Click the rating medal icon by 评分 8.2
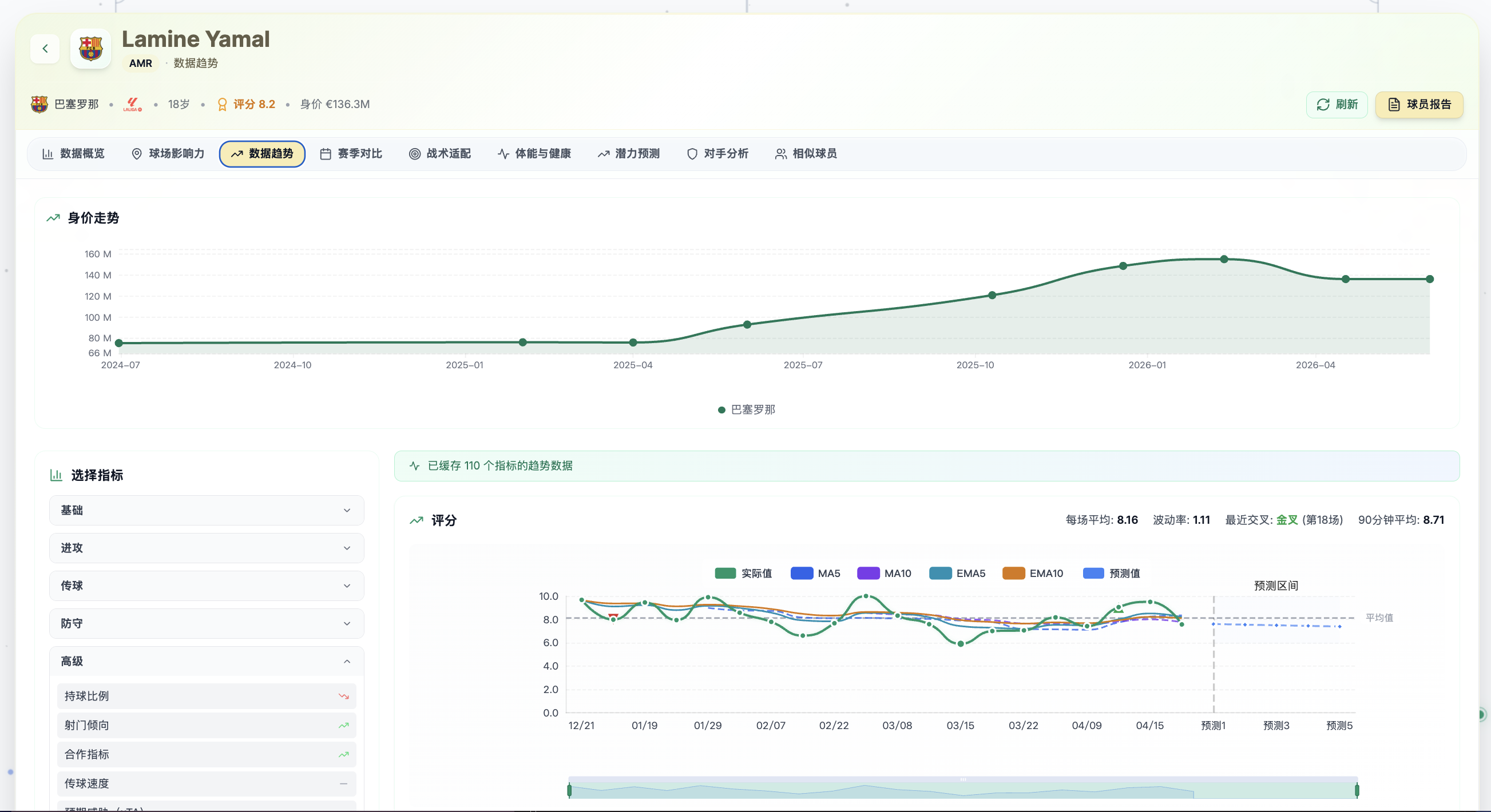 point(221,104)
